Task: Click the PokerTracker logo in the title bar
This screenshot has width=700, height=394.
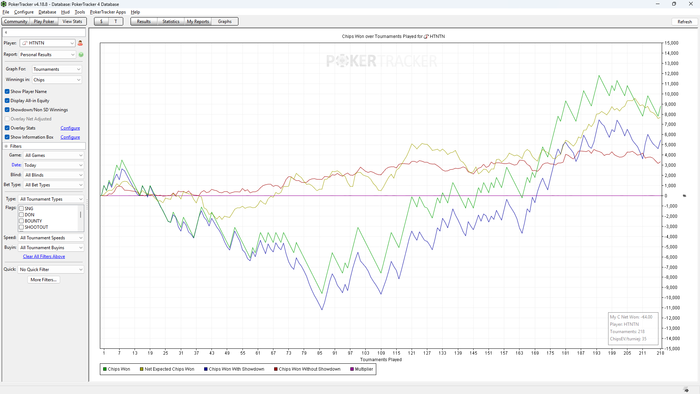Action: (x=4, y=4)
